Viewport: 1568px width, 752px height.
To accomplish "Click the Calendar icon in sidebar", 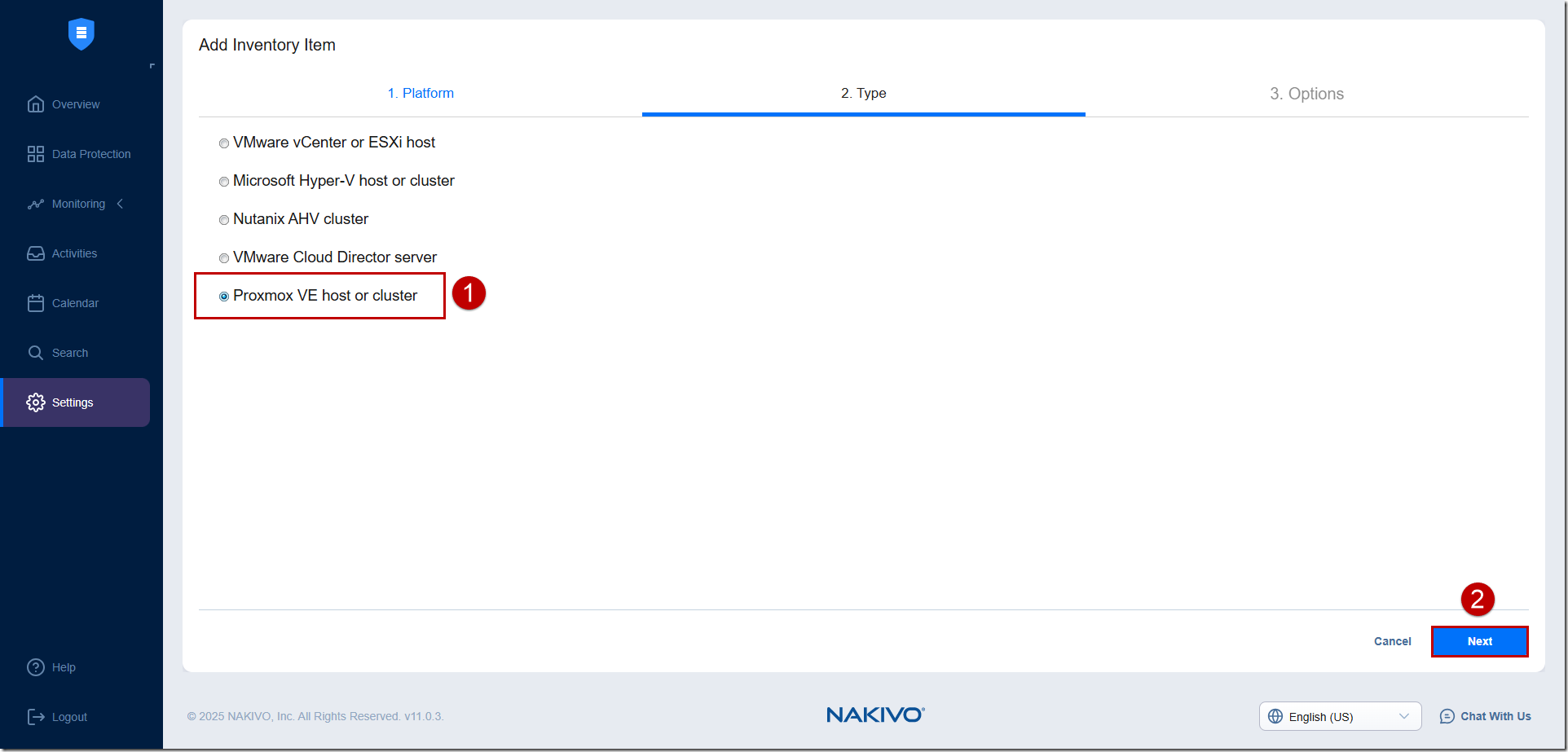I will click(x=36, y=303).
